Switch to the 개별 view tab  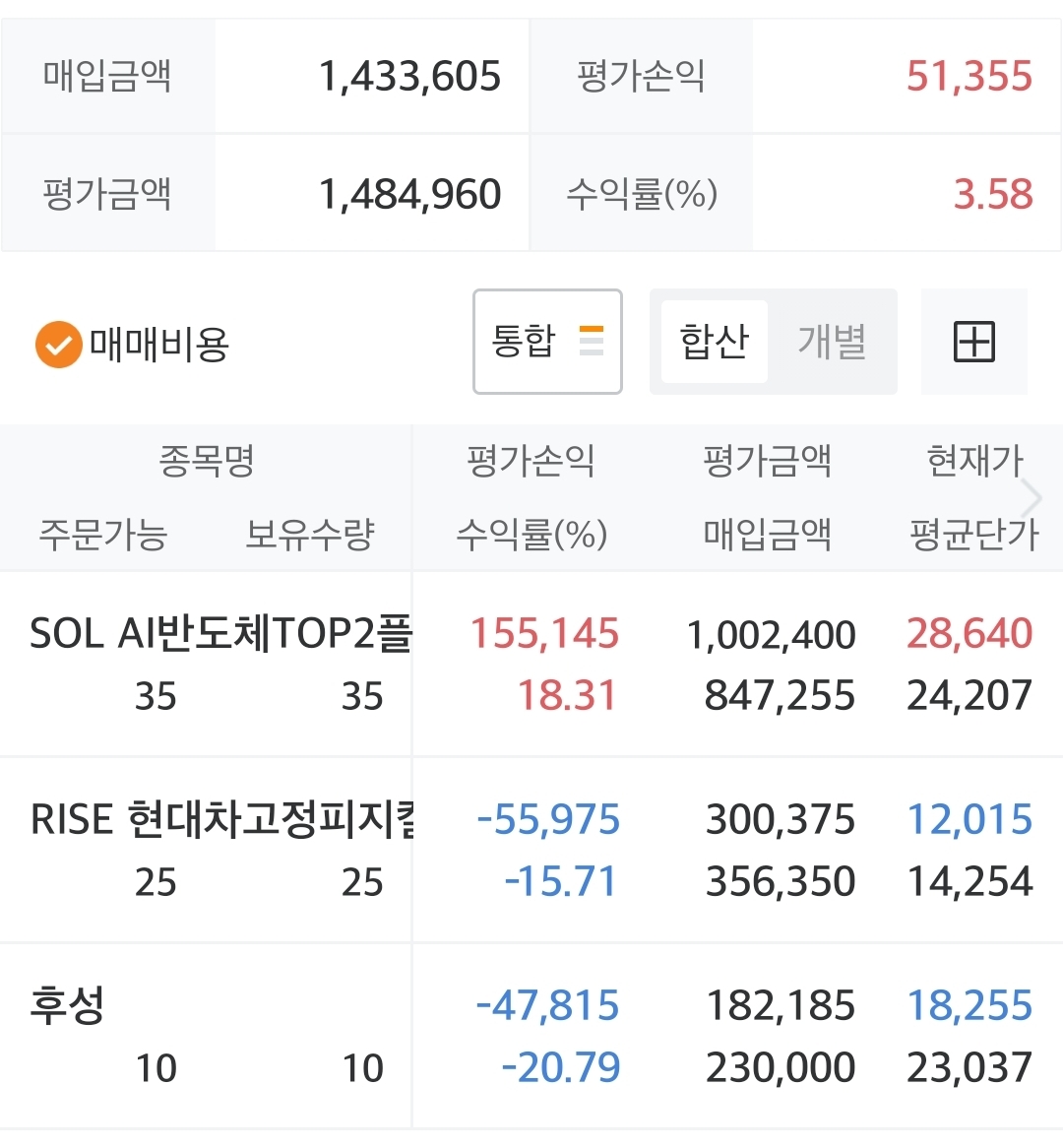coord(833,342)
